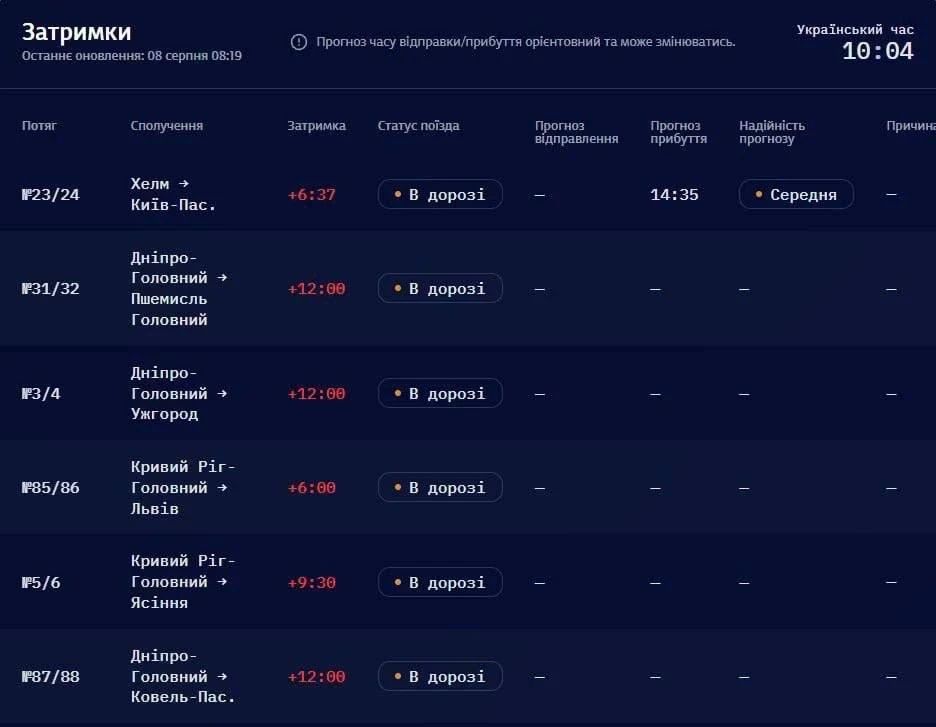Click the arrow in Дніпро to Пшемисль route
Viewport: 936px width, 727px height.
coord(222,278)
